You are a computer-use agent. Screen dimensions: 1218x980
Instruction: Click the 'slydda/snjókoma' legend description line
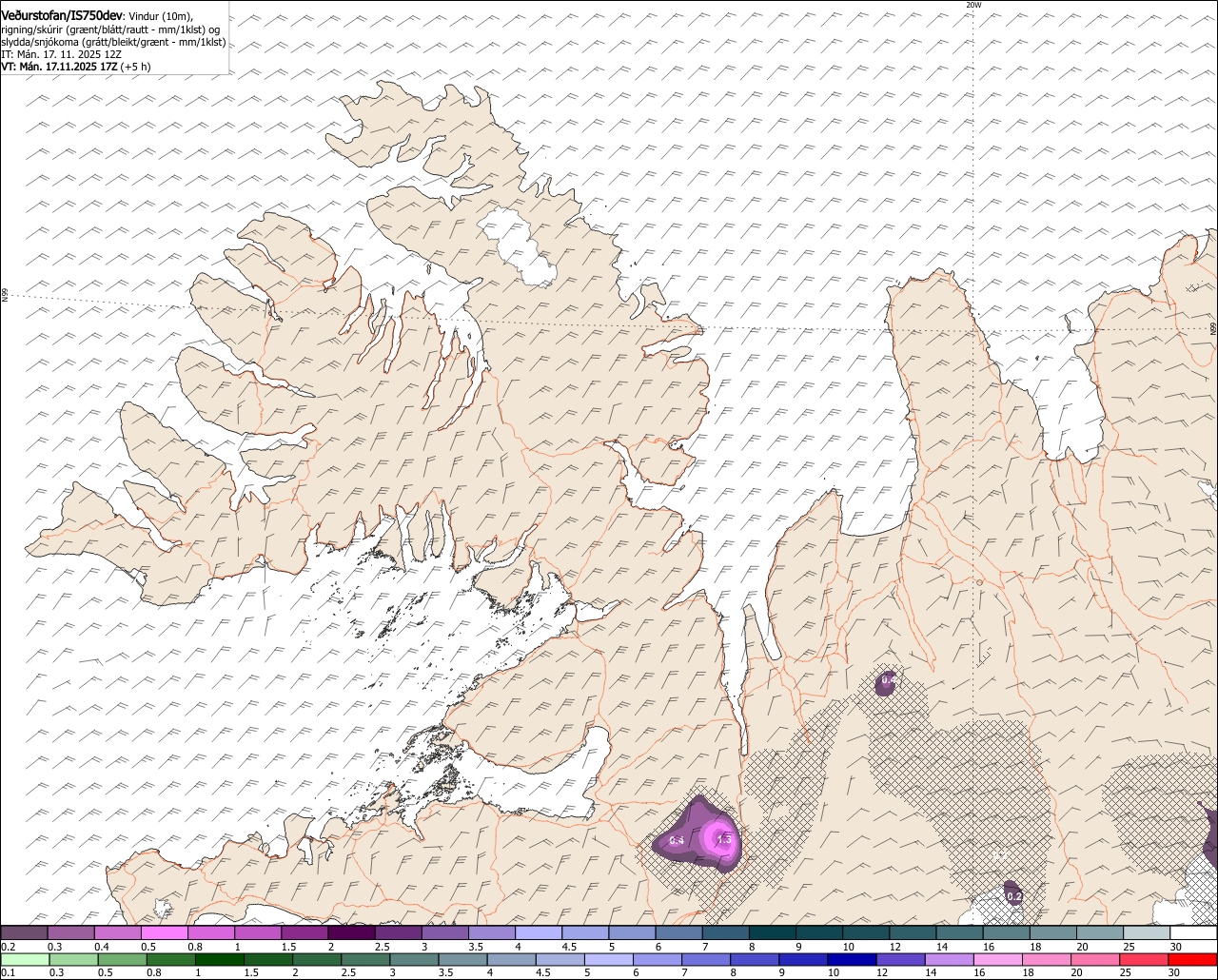point(113,42)
